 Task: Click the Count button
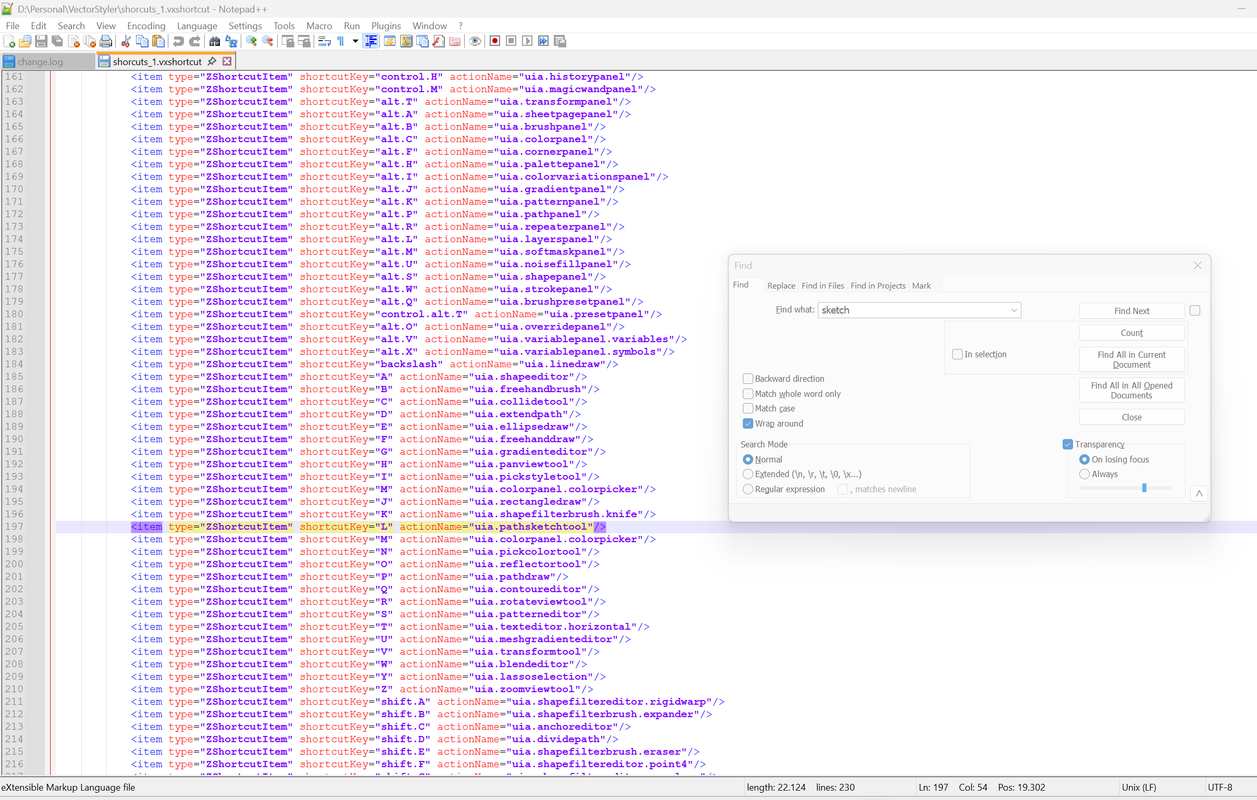(1132, 333)
